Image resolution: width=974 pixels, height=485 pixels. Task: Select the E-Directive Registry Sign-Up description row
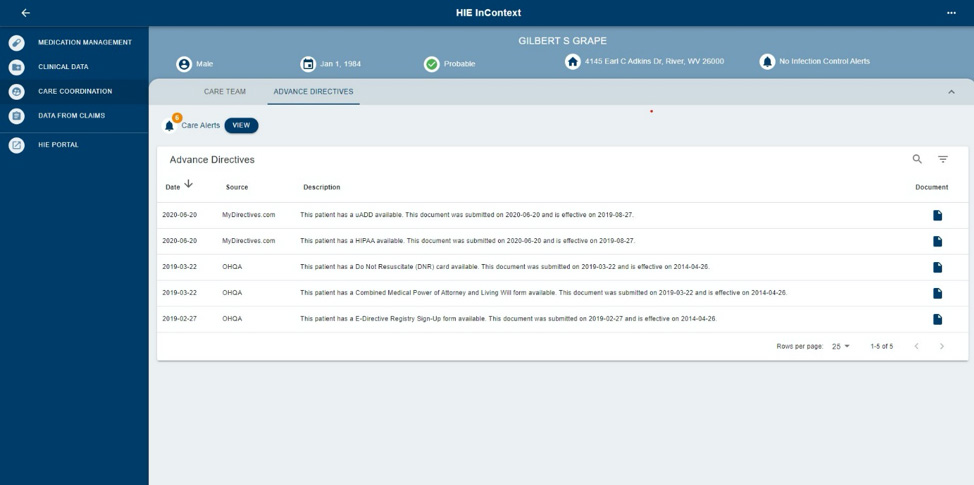pos(508,319)
